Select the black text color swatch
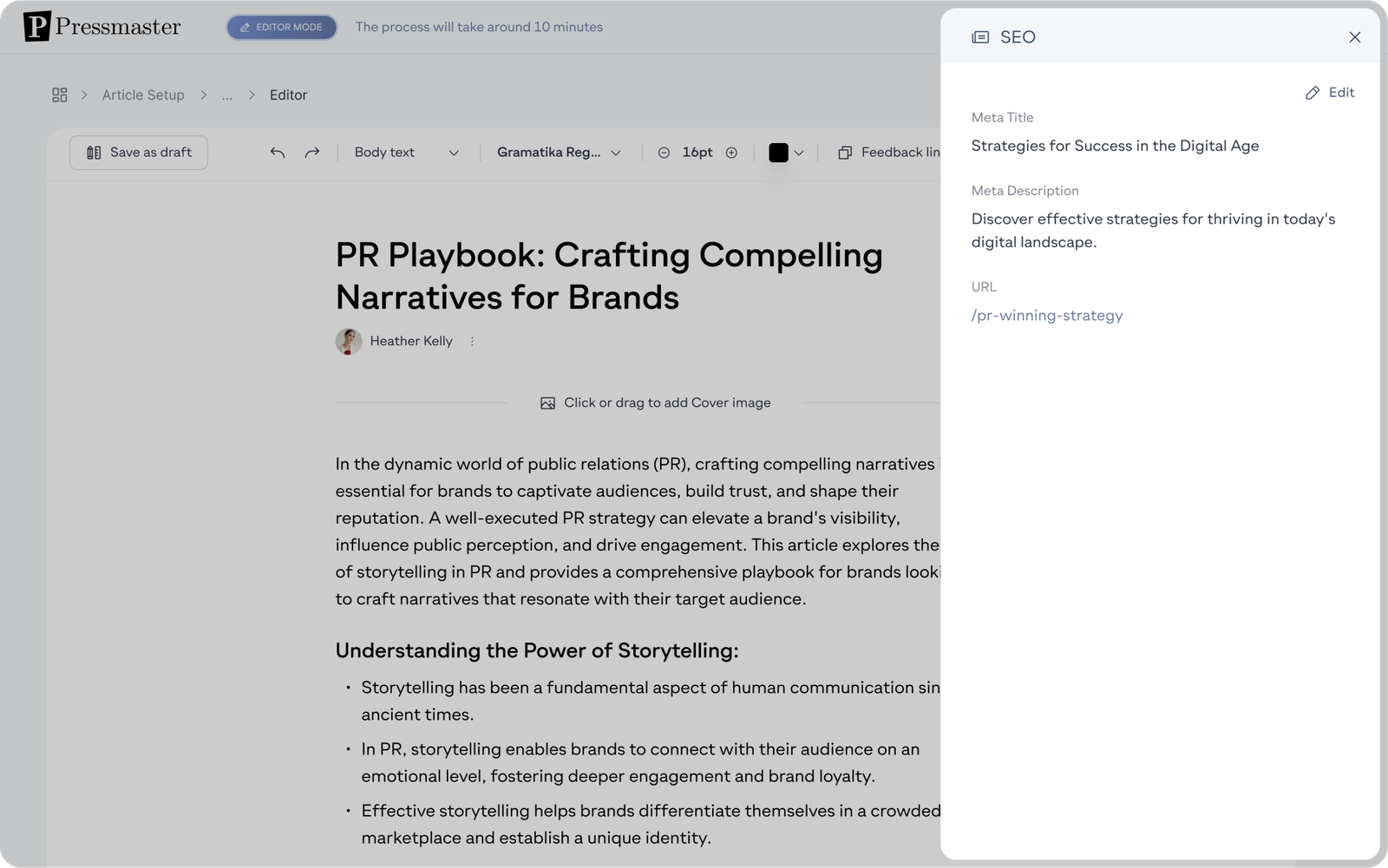This screenshot has width=1388, height=868. tap(778, 153)
